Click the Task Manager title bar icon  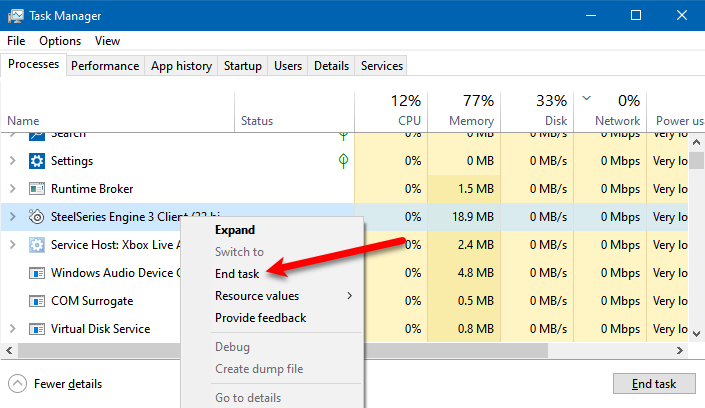[x=16, y=16]
